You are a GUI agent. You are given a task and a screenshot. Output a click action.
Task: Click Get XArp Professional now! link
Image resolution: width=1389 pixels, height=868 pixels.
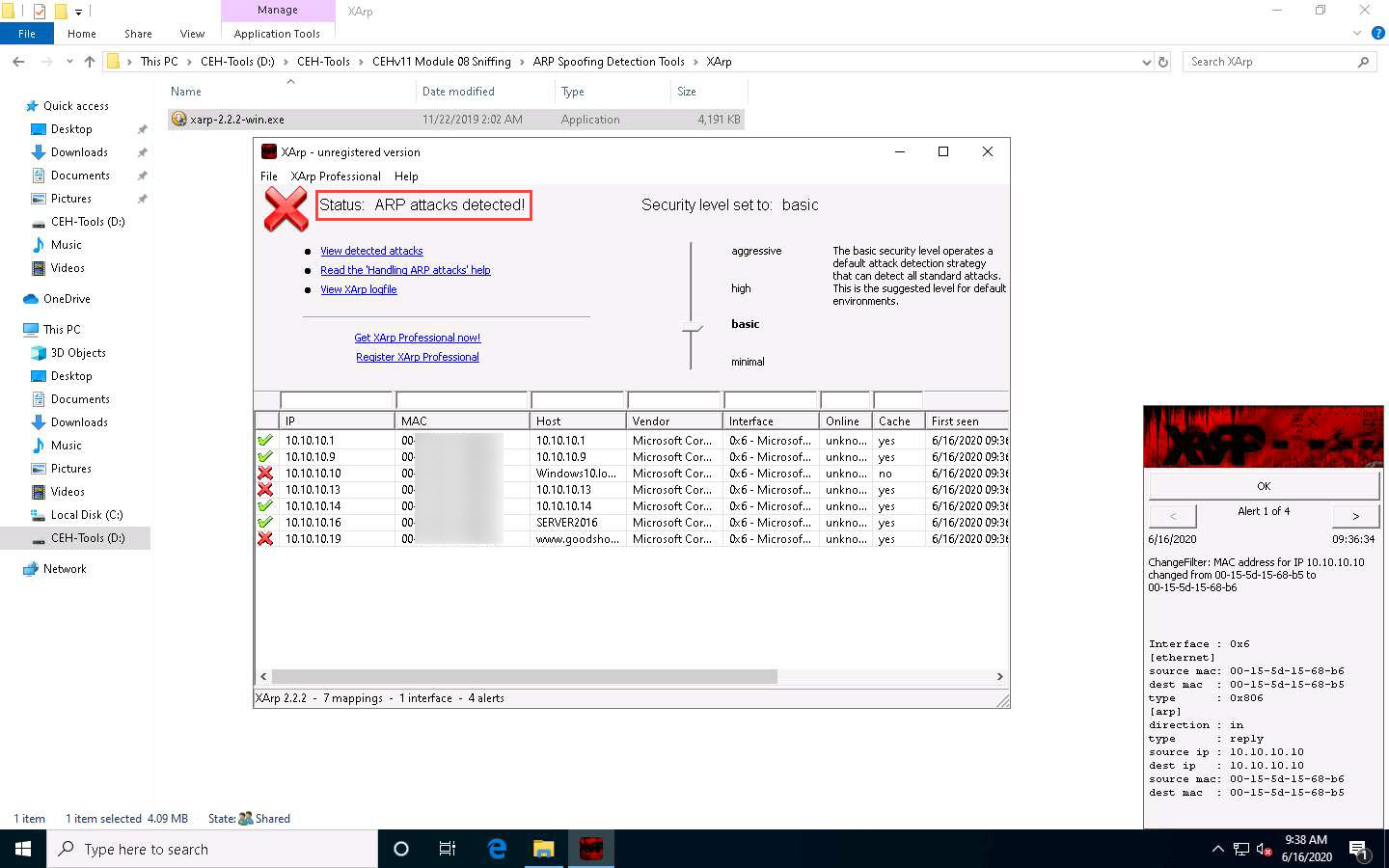point(418,338)
